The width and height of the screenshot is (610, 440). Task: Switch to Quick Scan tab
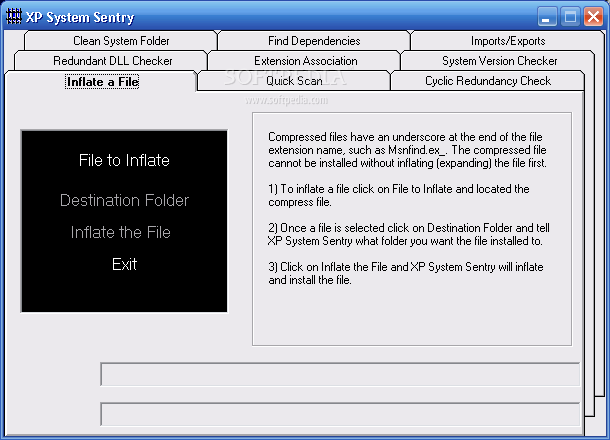[x=294, y=81]
